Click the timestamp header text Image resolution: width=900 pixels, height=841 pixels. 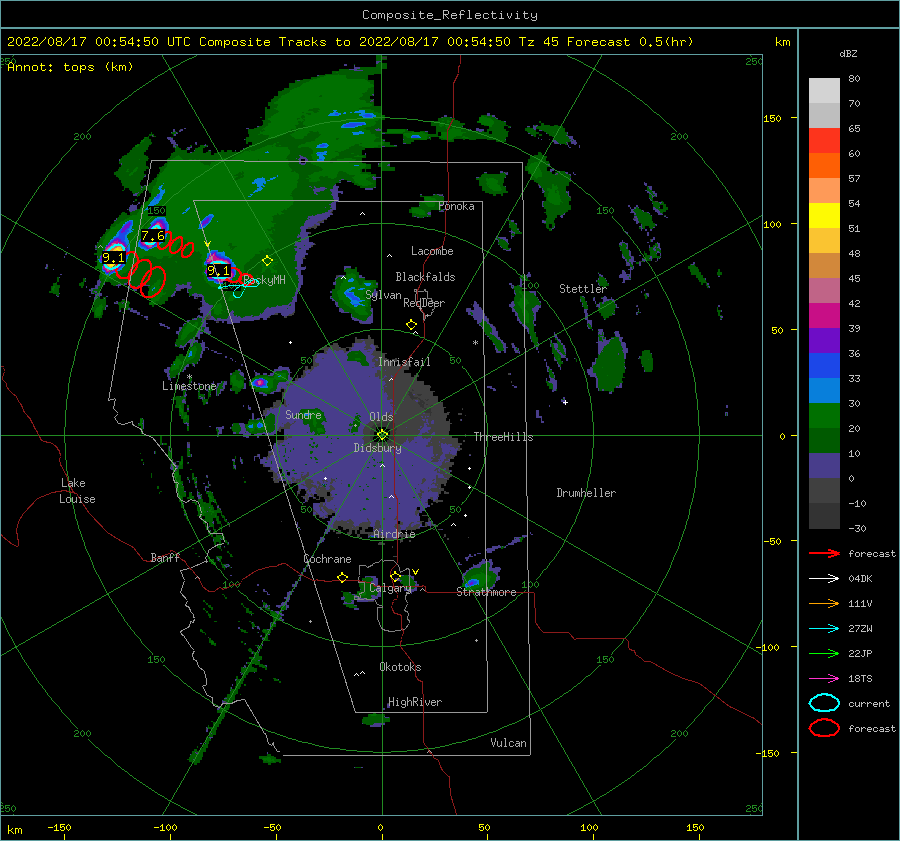coord(350,42)
